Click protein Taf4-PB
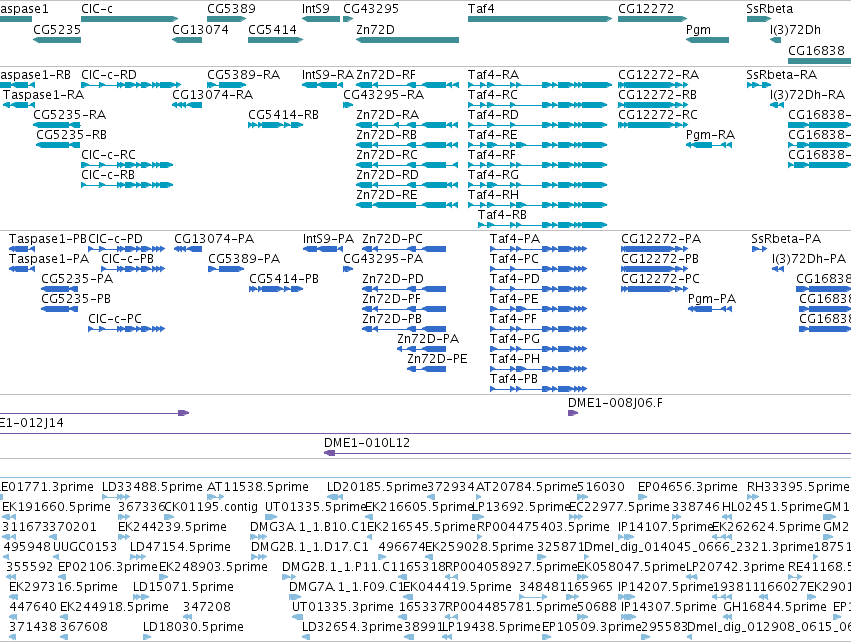Viewport: 851px width, 642px height. (x=538, y=389)
